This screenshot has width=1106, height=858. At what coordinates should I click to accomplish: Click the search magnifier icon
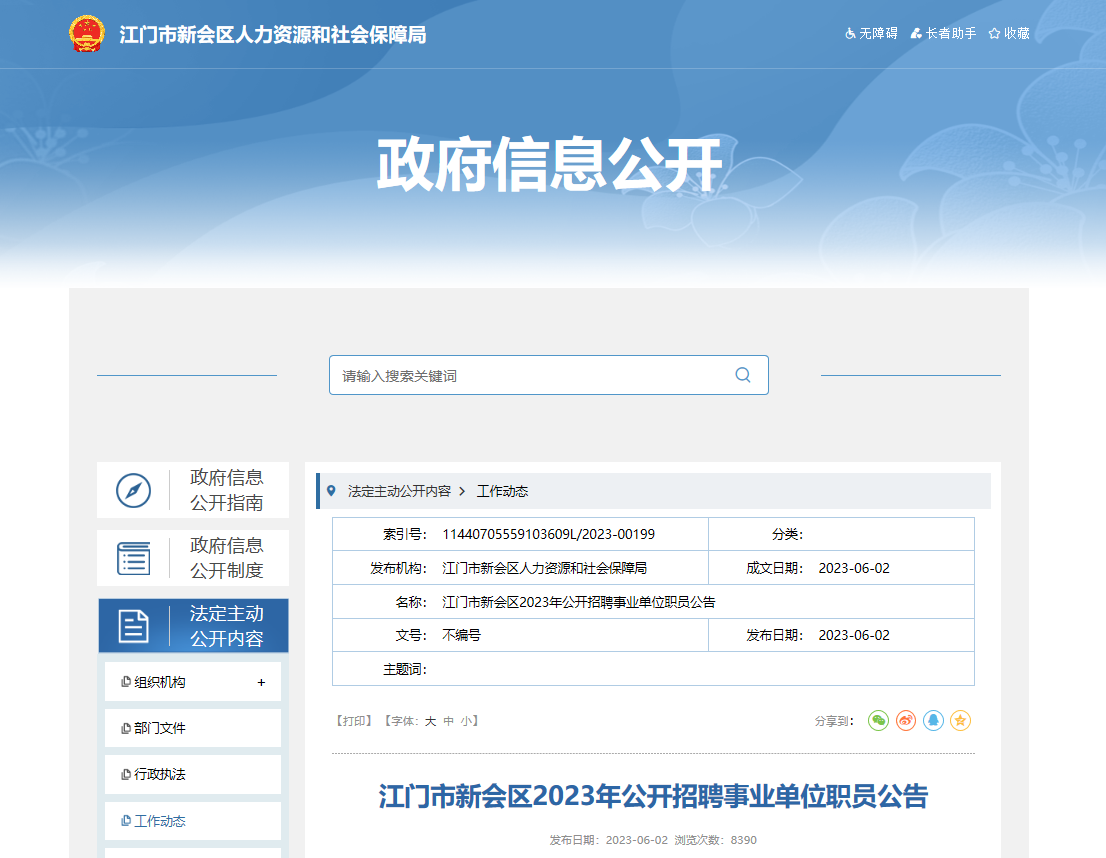[743, 375]
